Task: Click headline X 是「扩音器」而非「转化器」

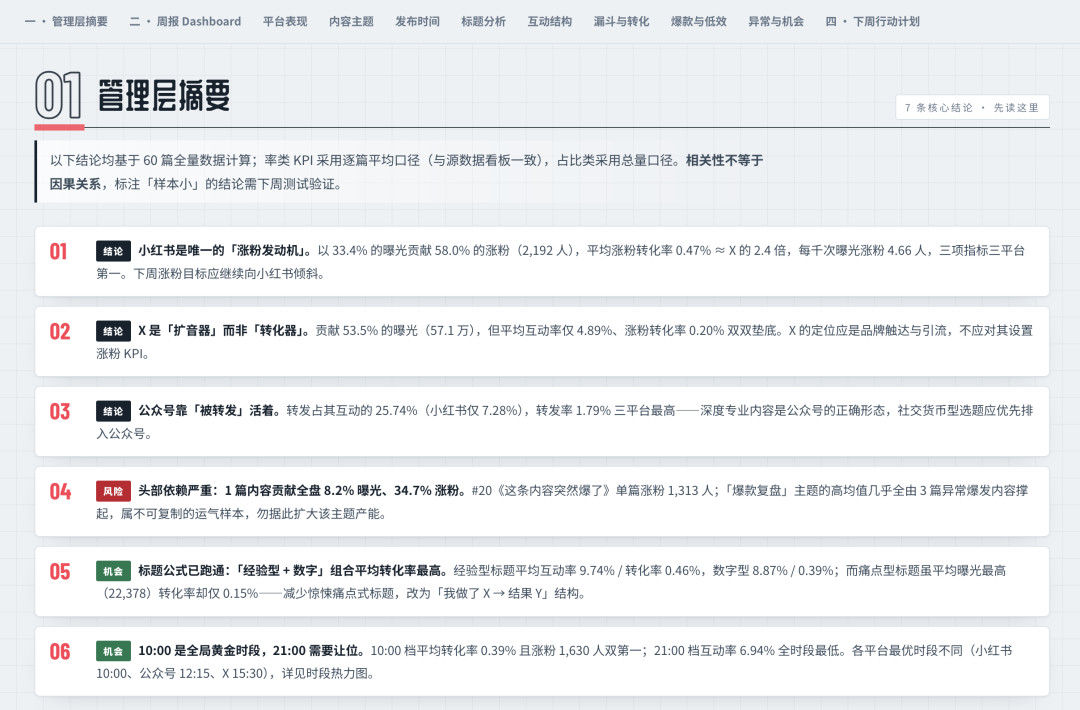Action: click(x=224, y=331)
